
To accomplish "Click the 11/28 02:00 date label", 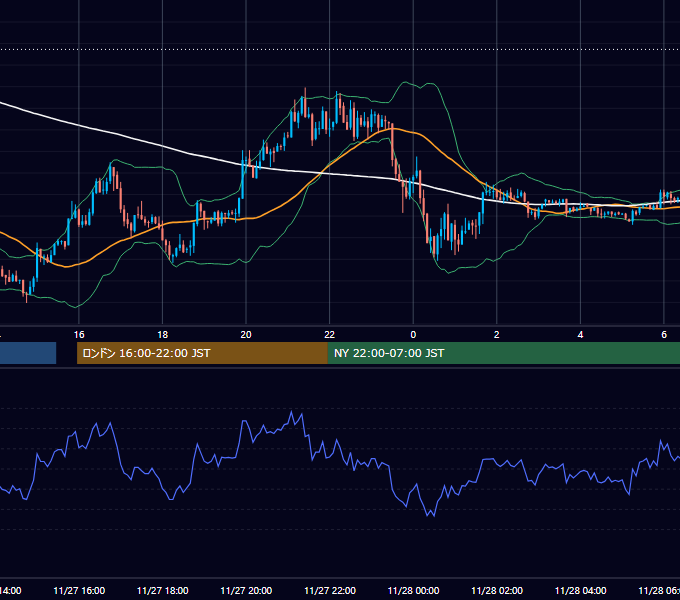I will 497,590.
